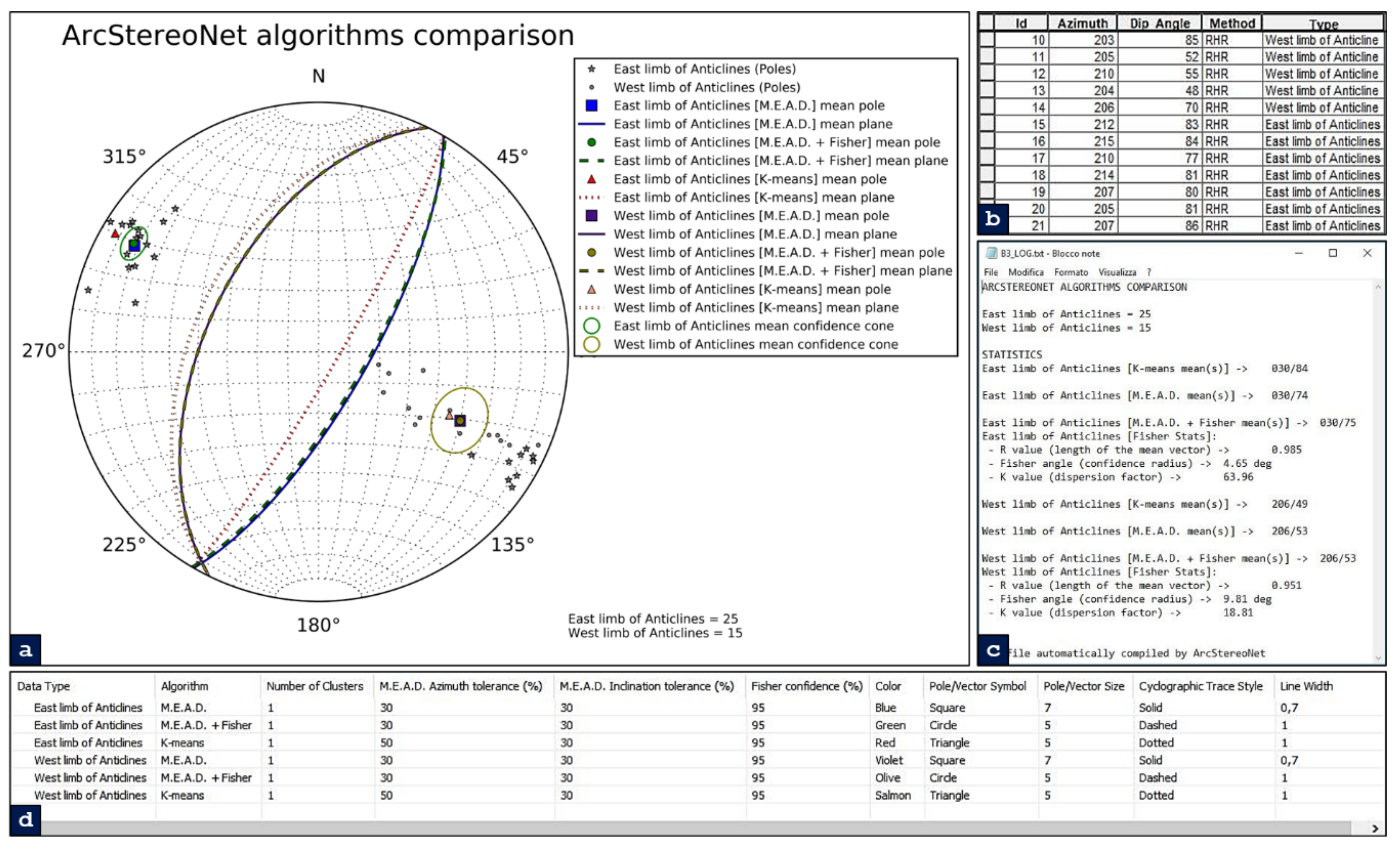Image resolution: width=1400 pixels, height=850 pixels.
Task: Close the B3_LOG.txt Blocco note window
Action: (x=1367, y=253)
